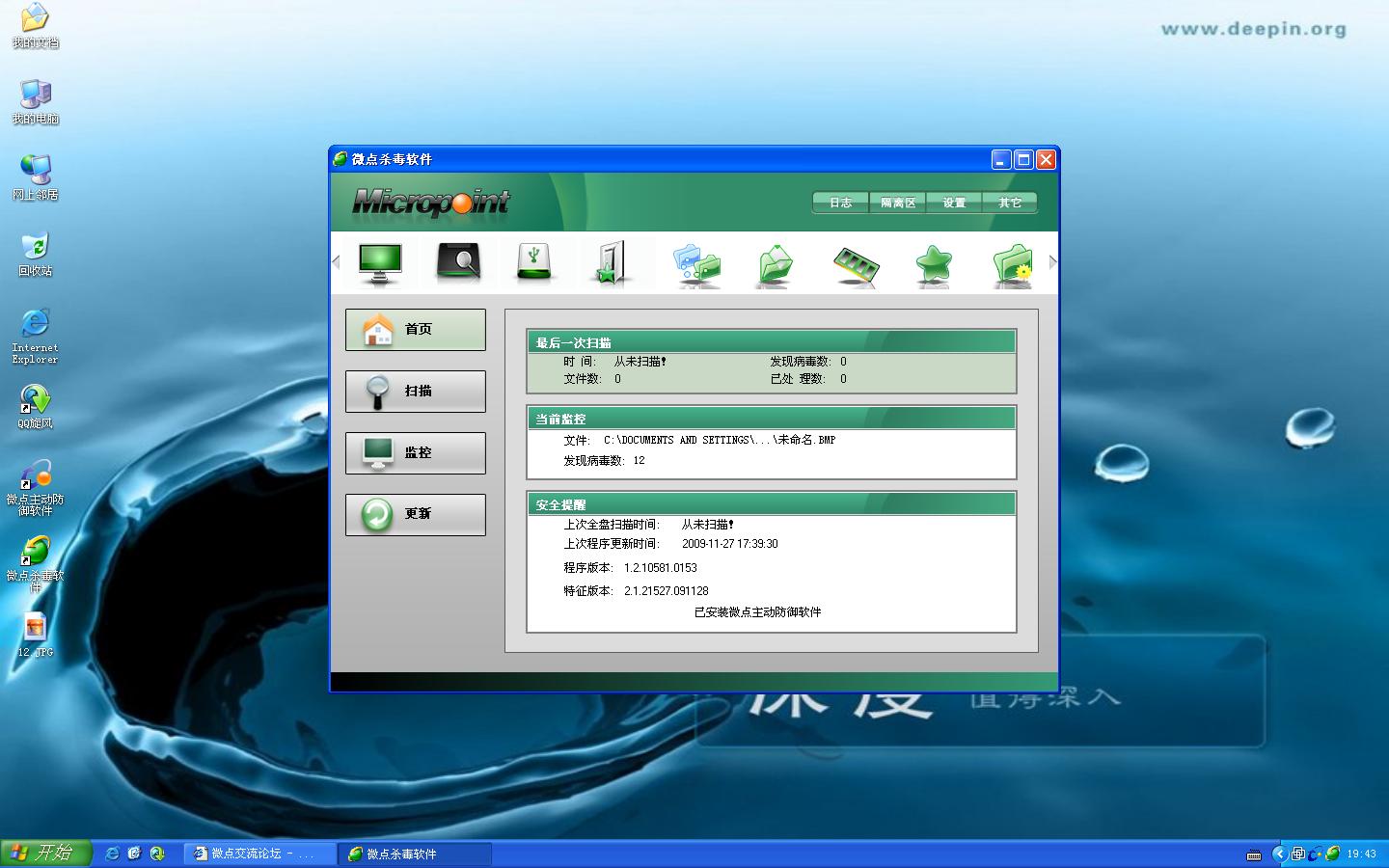1389x868 pixels.
Task: Expand hidden system tray icons
Action: pos(1280,854)
